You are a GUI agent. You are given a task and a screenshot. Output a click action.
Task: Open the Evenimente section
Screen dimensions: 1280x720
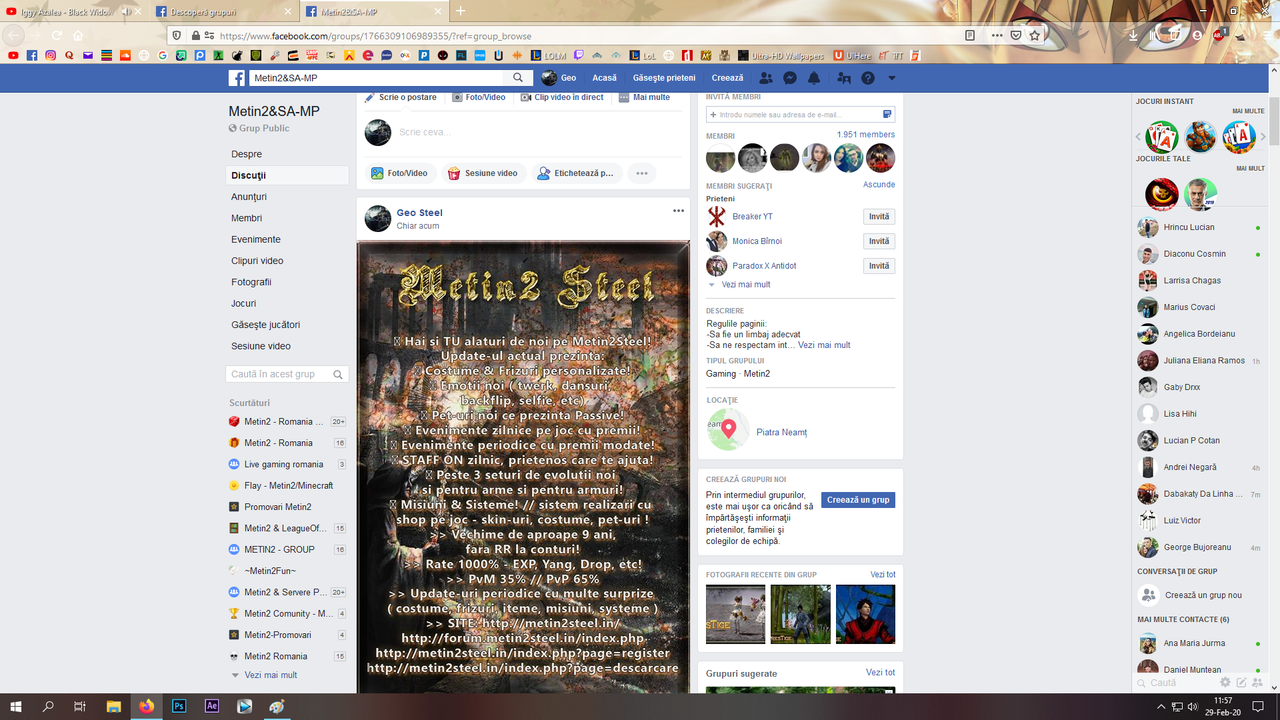(x=256, y=239)
